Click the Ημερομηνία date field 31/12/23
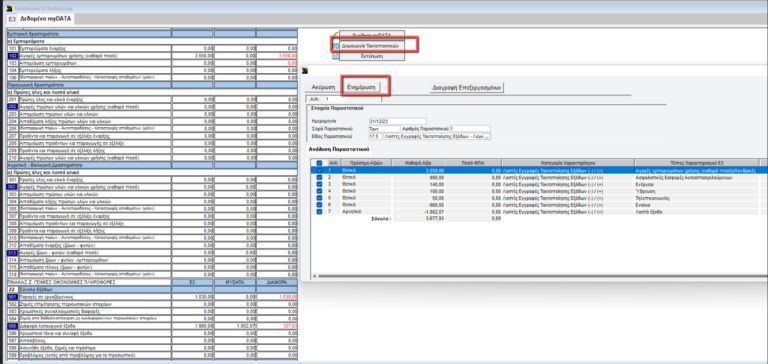The image size is (768, 364). 397,121
